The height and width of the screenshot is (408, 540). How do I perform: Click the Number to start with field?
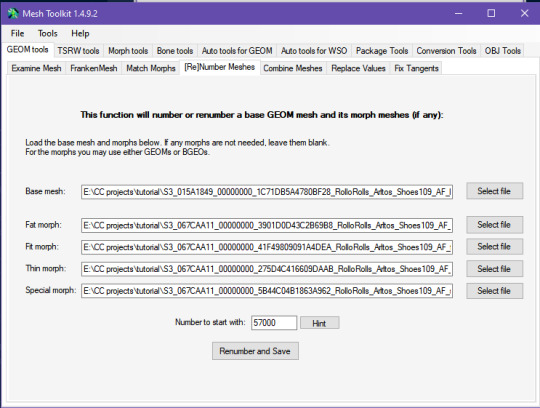(x=274, y=323)
